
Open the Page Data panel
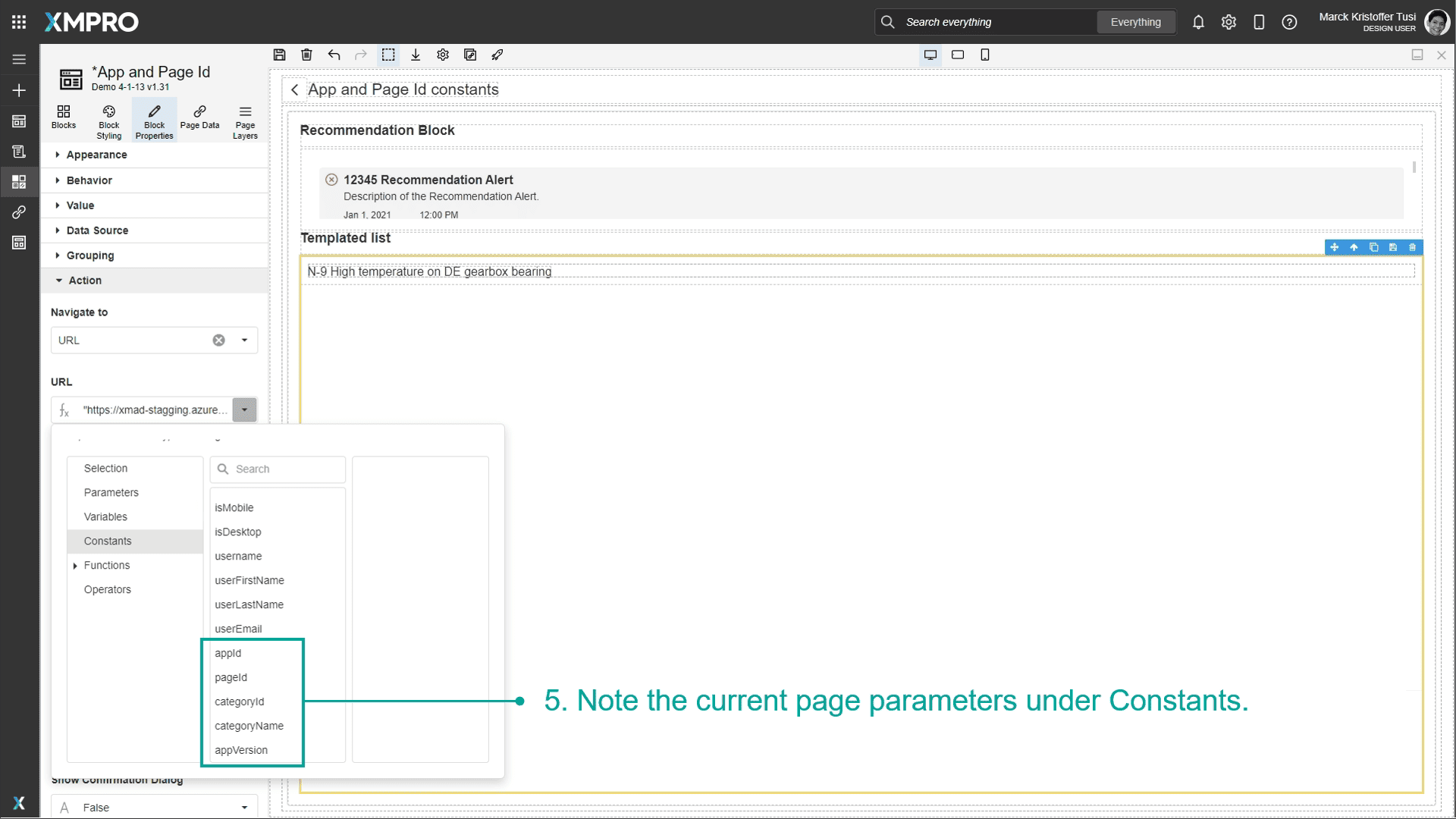pyautogui.click(x=199, y=120)
